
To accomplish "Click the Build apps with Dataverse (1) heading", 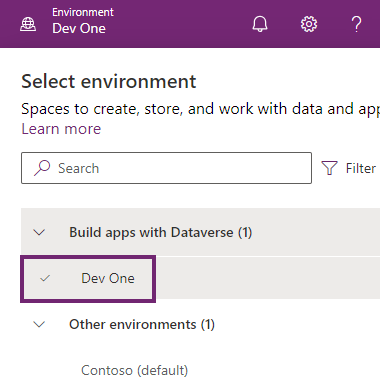I will 160,232.
